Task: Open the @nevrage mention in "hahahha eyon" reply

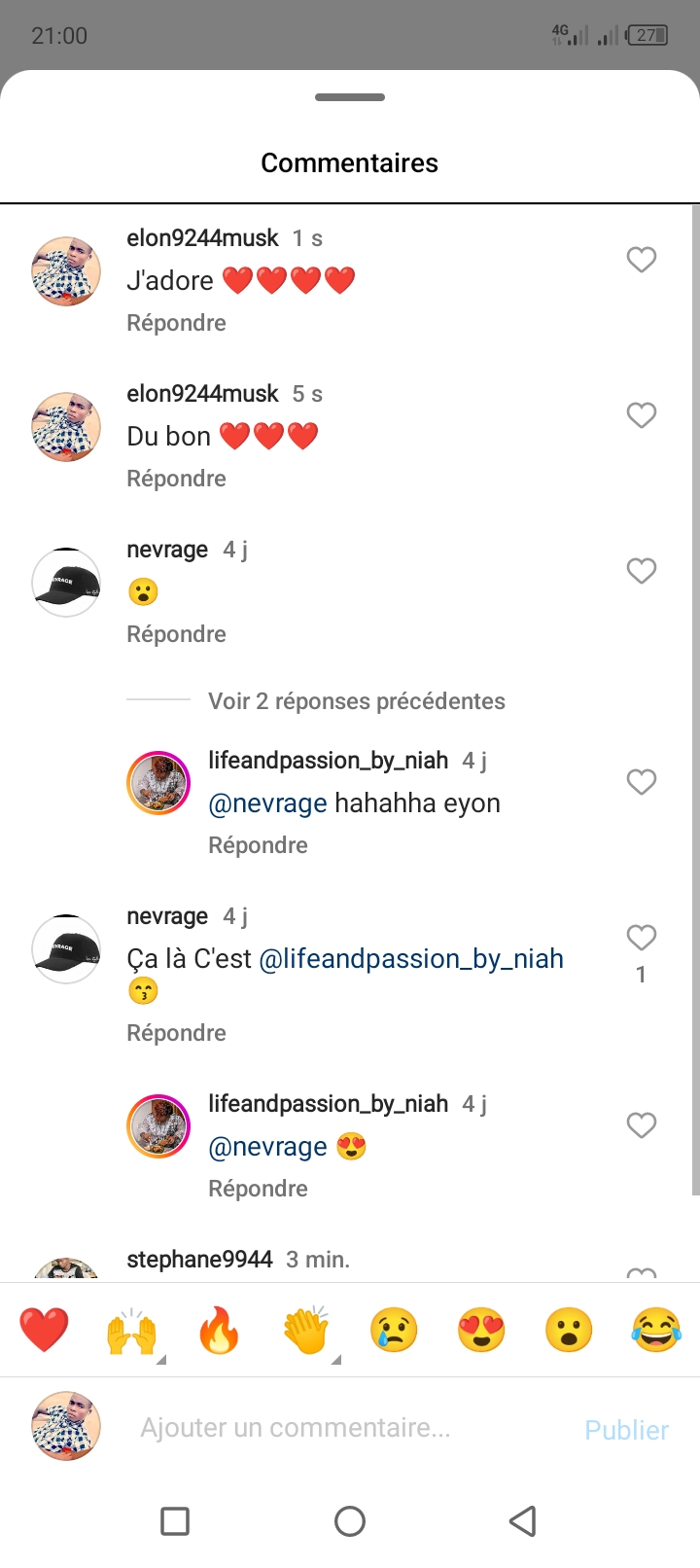Action: coord(267,803)
